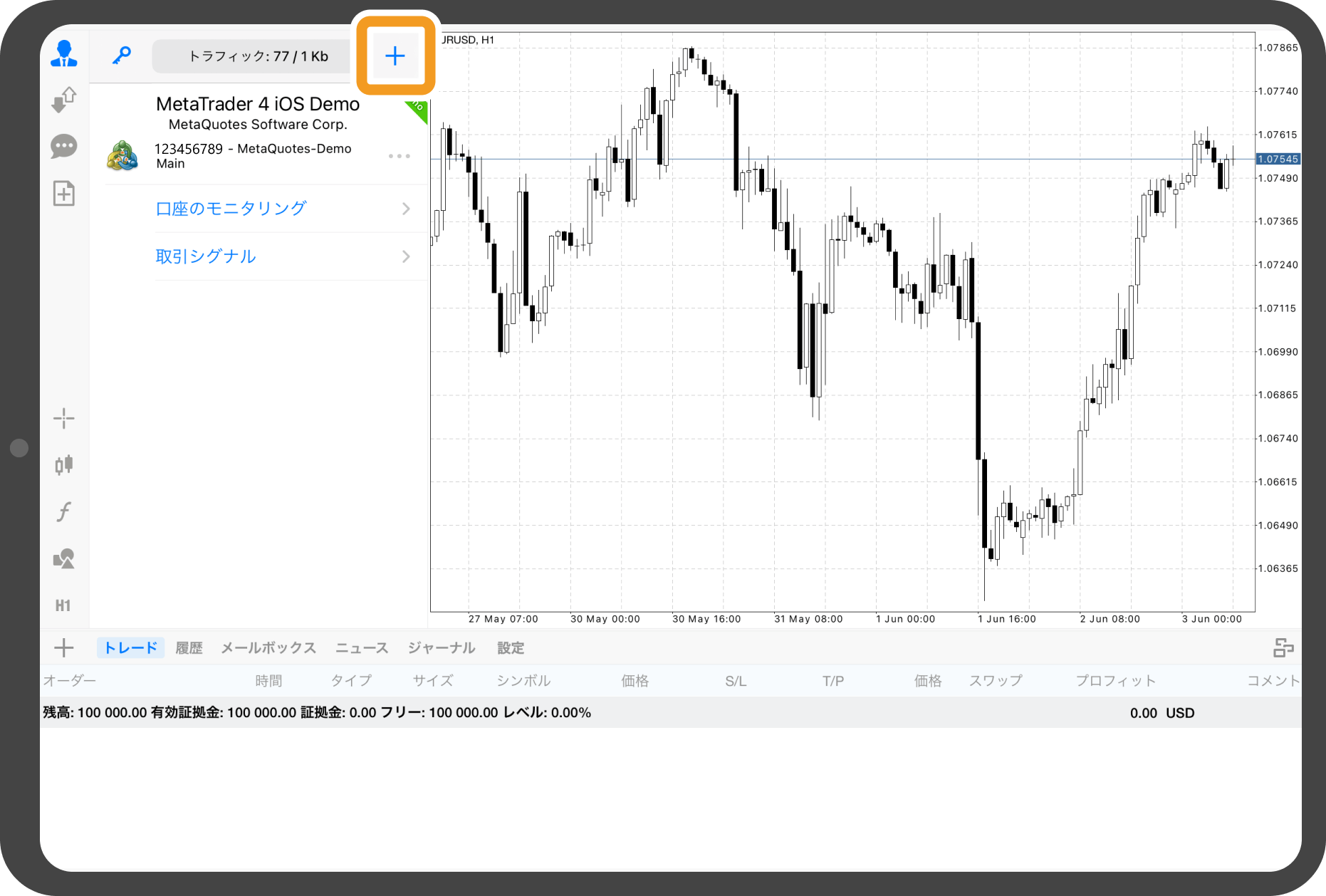Click the コメント column header
This screenshot has height=896, width=1326.
[x=1273, y=680]
